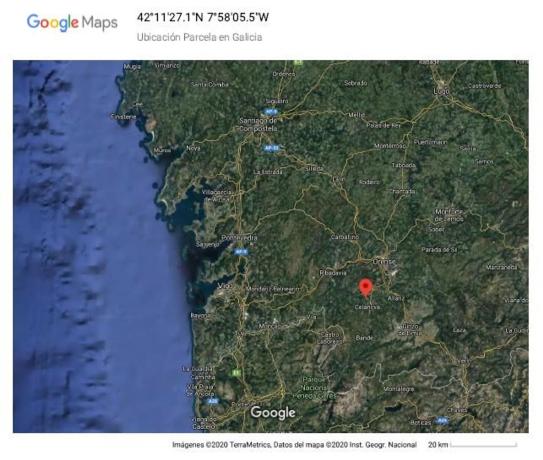
Task: Click the Ubicación Parcela en Galicia subtitle
Action: click(x=199, y=37)
